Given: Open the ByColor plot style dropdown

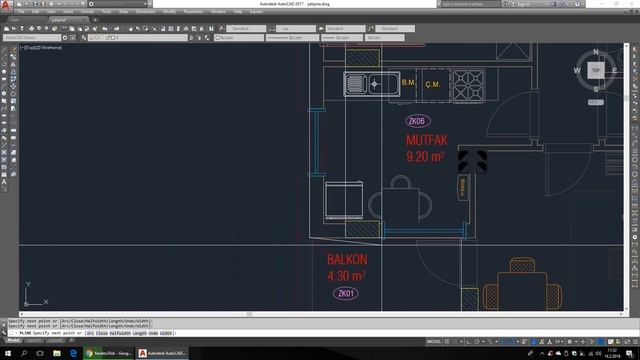Looking at the screenshot, I should point(384,38).
